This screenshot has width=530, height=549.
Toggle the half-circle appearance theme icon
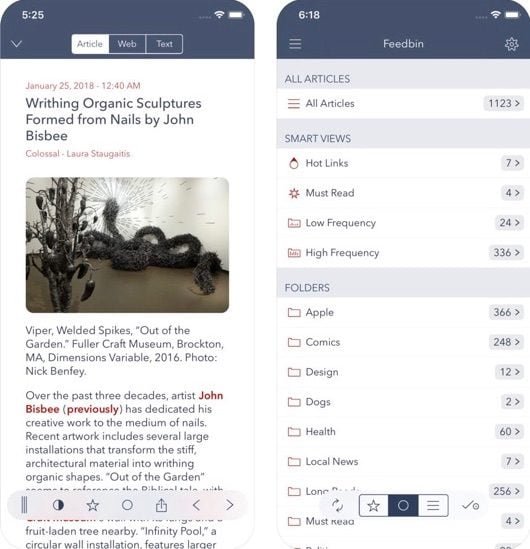(58, 505)
